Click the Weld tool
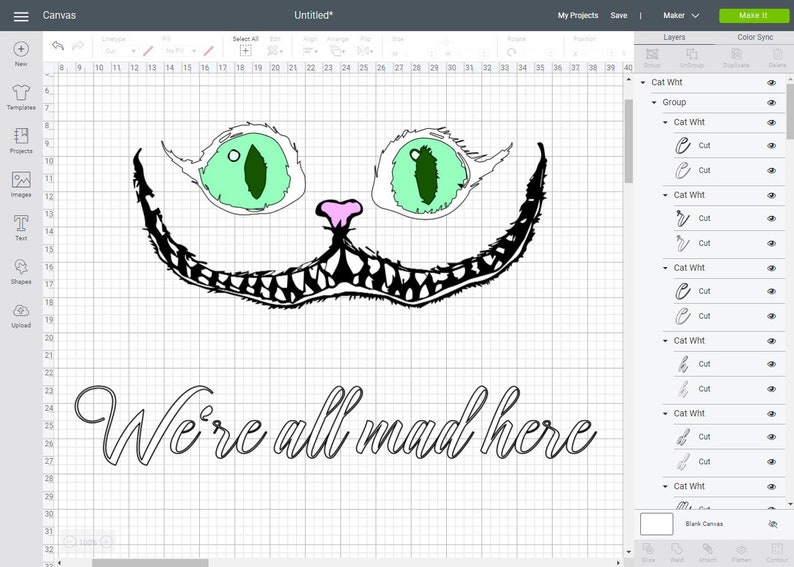This screenshot has width=794, height=567. pyautogui.click(x=677, y=553)
